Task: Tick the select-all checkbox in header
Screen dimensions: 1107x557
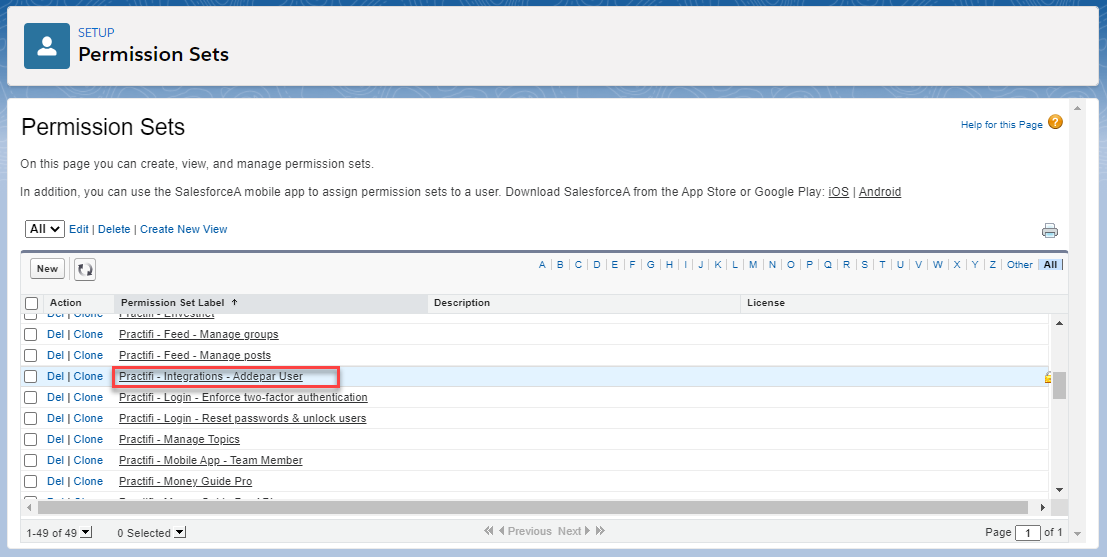Action: click(31, 304)
